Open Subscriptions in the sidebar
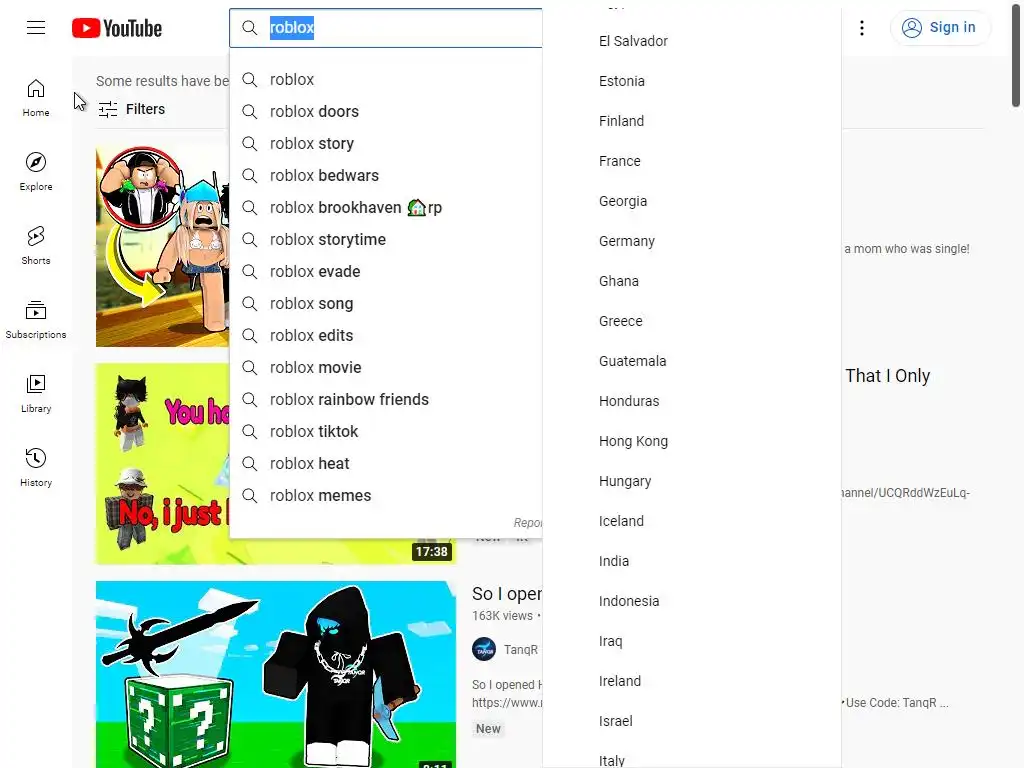The height and width of the screenshot is (768, 1024). [x=36, y=319]
